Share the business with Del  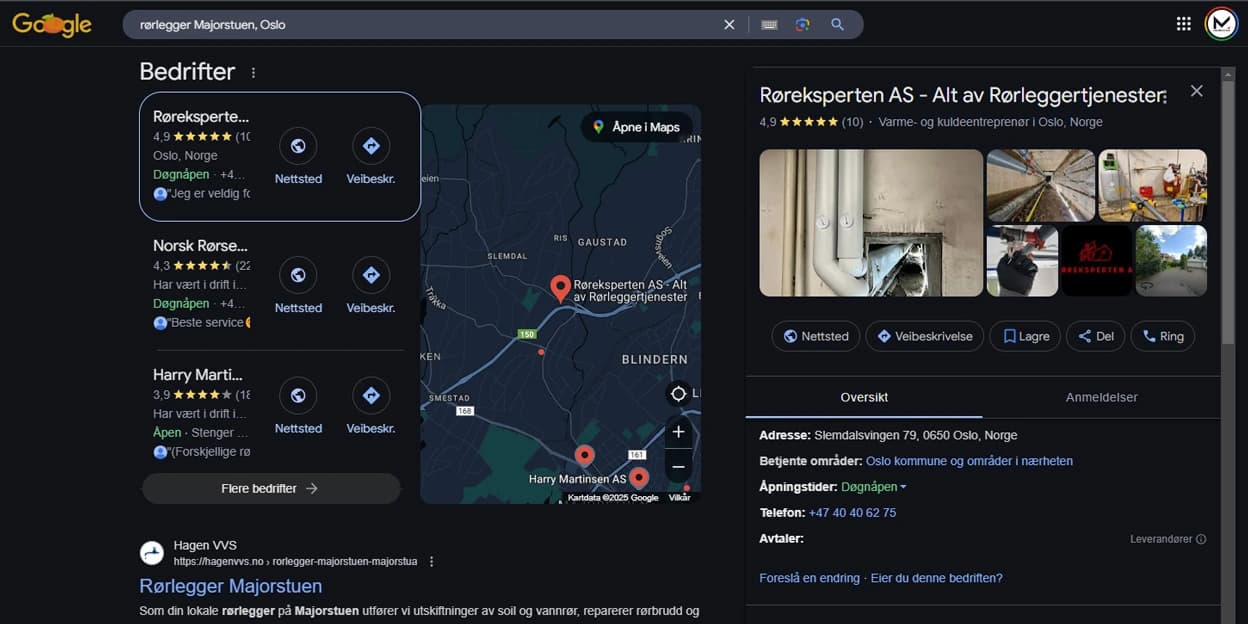pos(1096,336)
